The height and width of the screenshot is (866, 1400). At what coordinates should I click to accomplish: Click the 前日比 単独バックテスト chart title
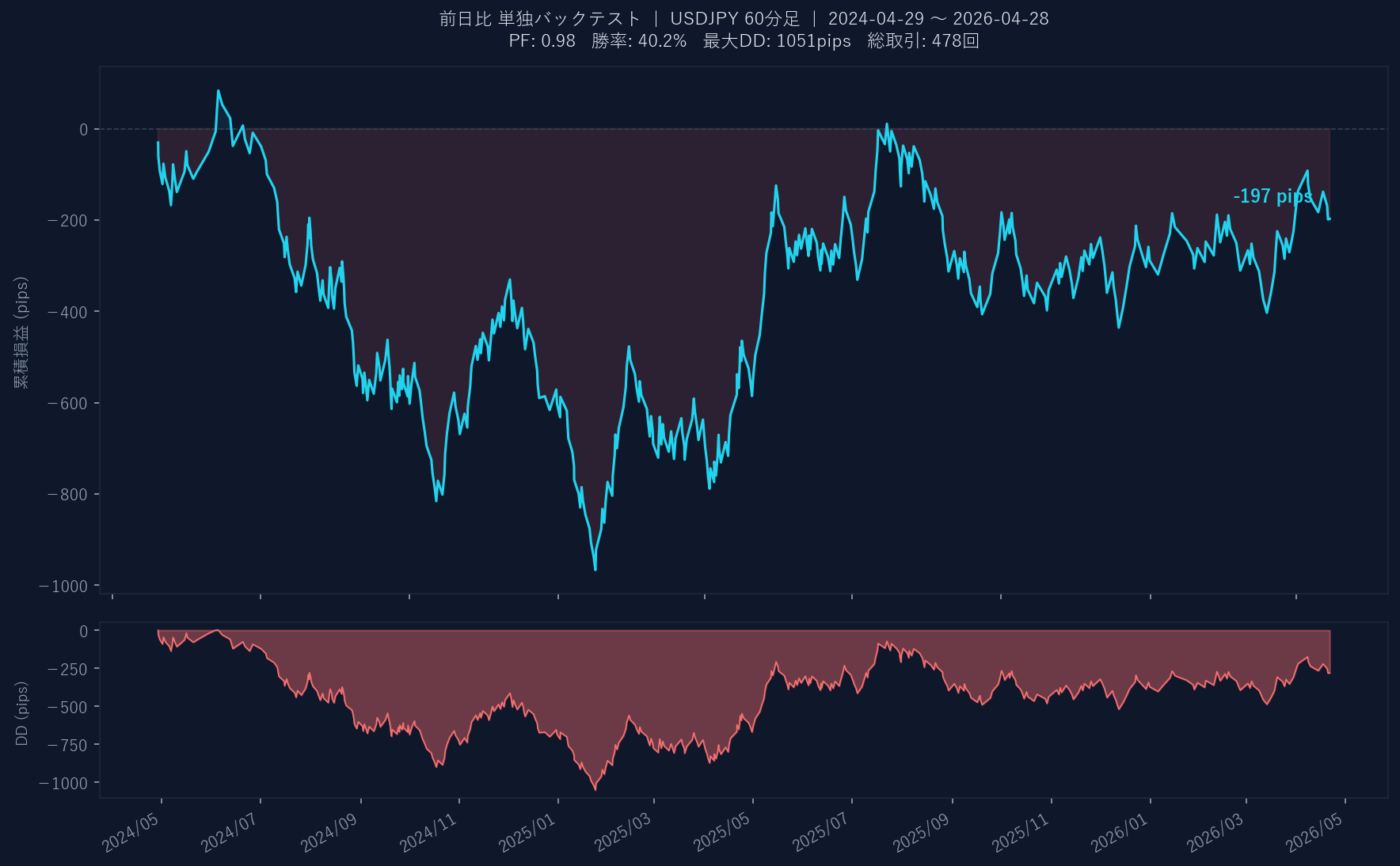pos(540,19)
